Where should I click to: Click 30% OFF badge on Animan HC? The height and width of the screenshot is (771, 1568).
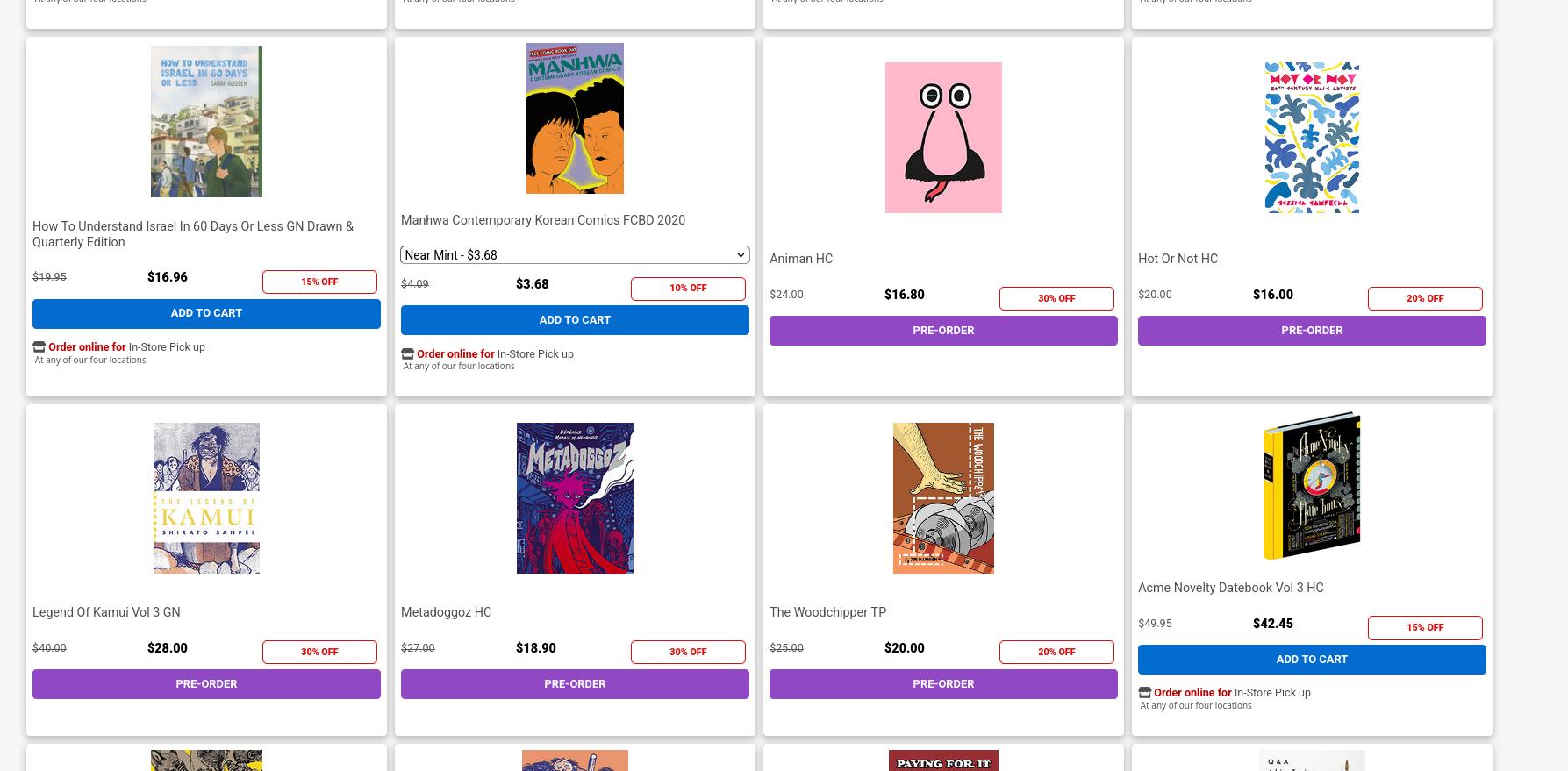pos(1056,298)
